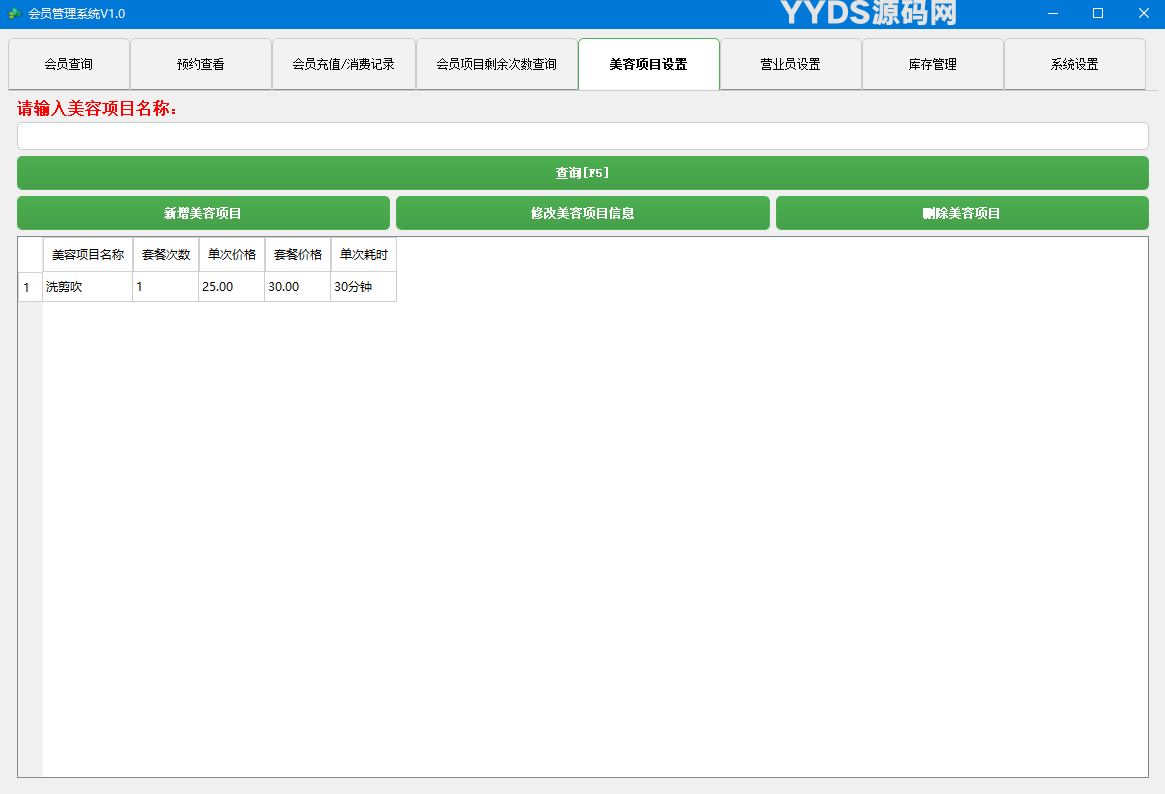
Task: Open the 库存管理 tab
Action: coord(932,63)
